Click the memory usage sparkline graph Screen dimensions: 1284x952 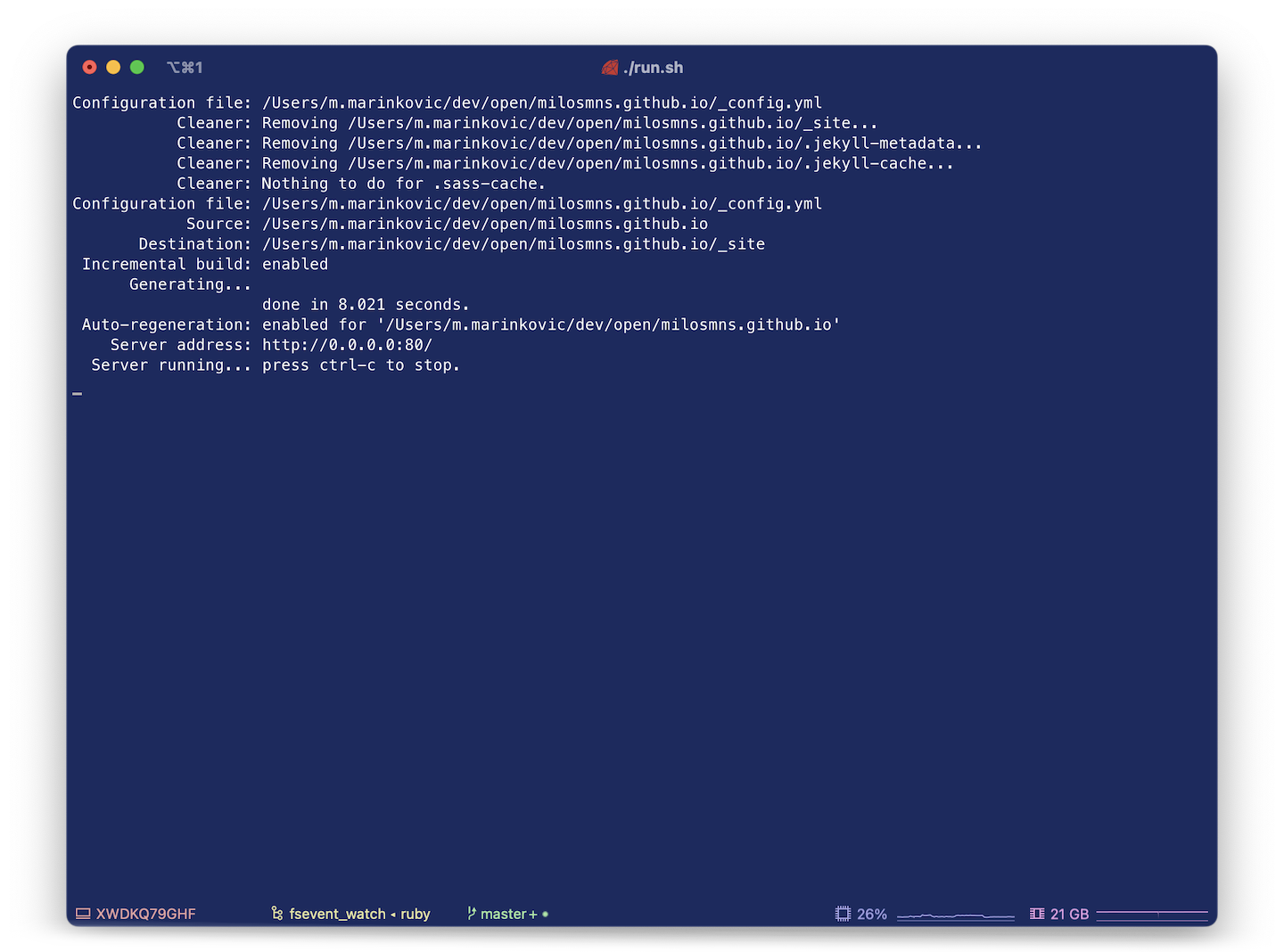pyautogui.click(x=1152, y=915)
